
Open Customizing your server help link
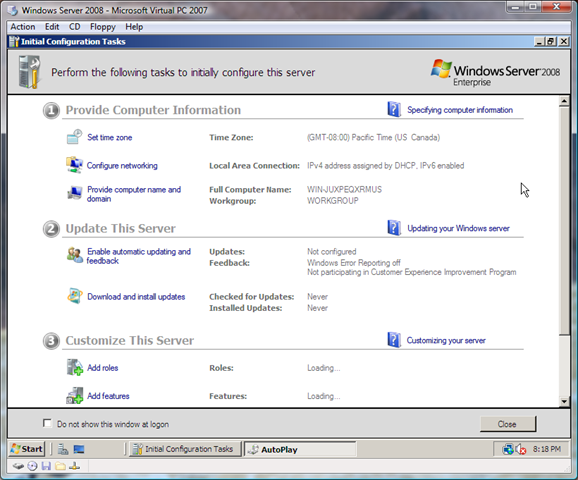(446, 340)
